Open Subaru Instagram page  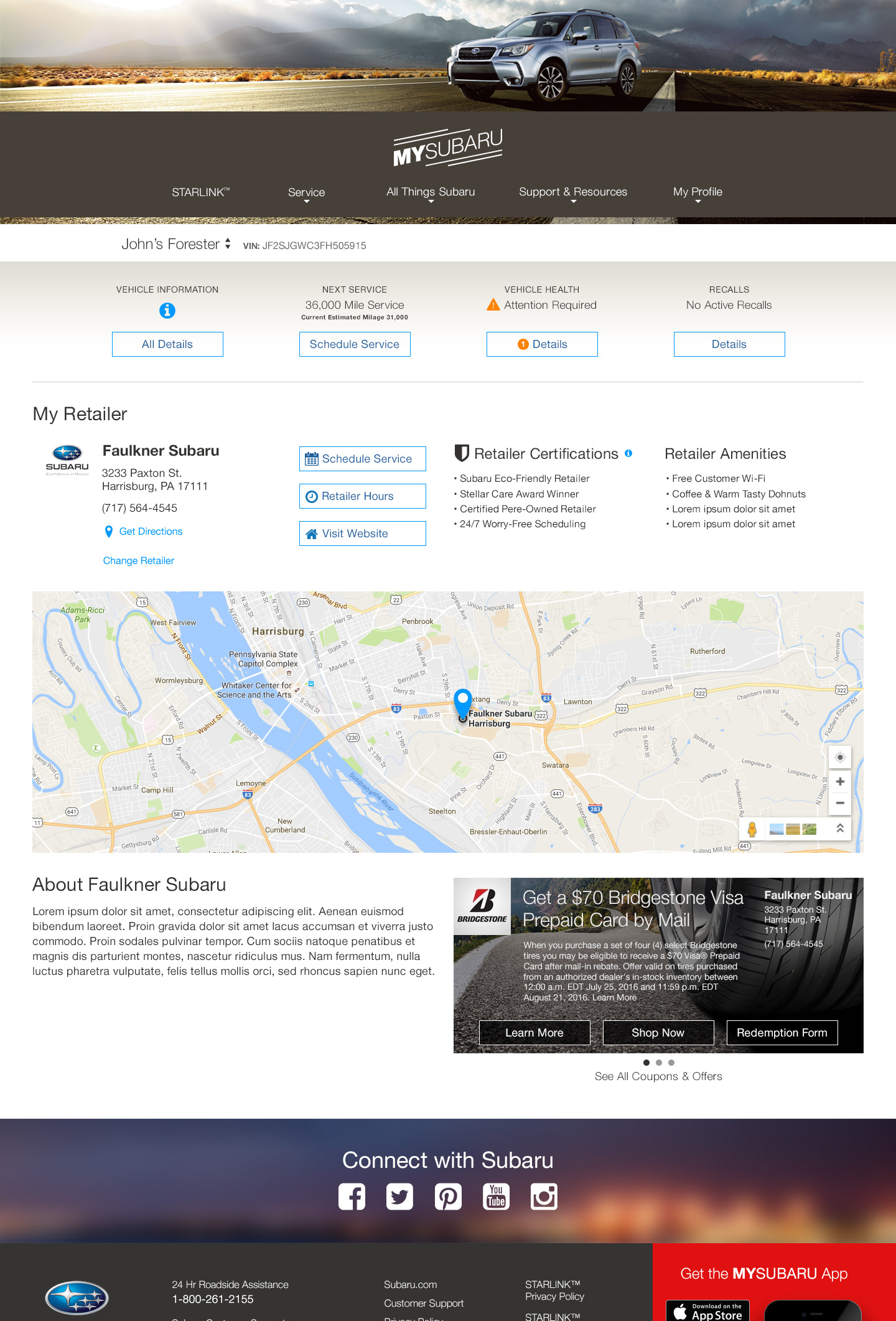[x=544, y=1196]
